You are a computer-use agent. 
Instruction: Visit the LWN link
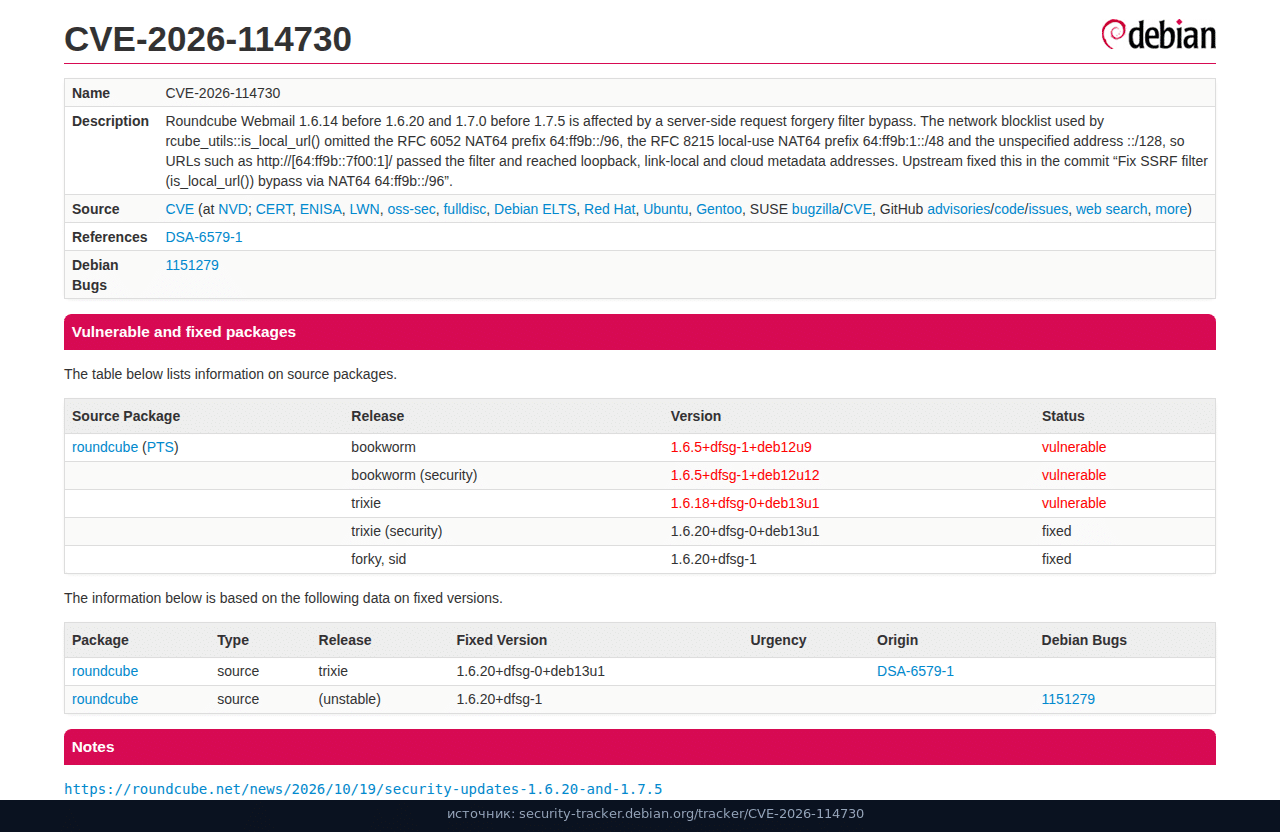[x=364, y=209]
